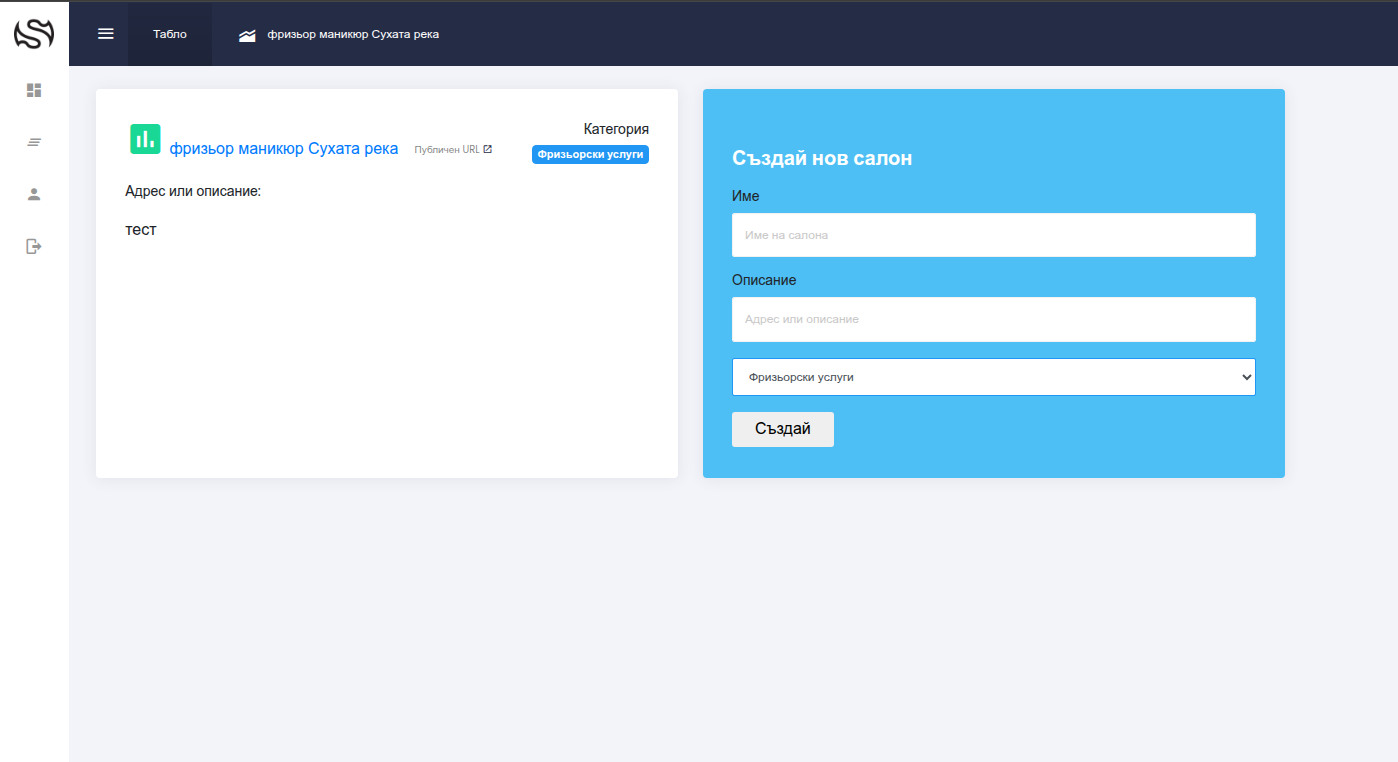Image resolution: width=1398 pixels, height=762 pixels.
Task: Open the user profile sidebar icon
Action: point(34,194)
